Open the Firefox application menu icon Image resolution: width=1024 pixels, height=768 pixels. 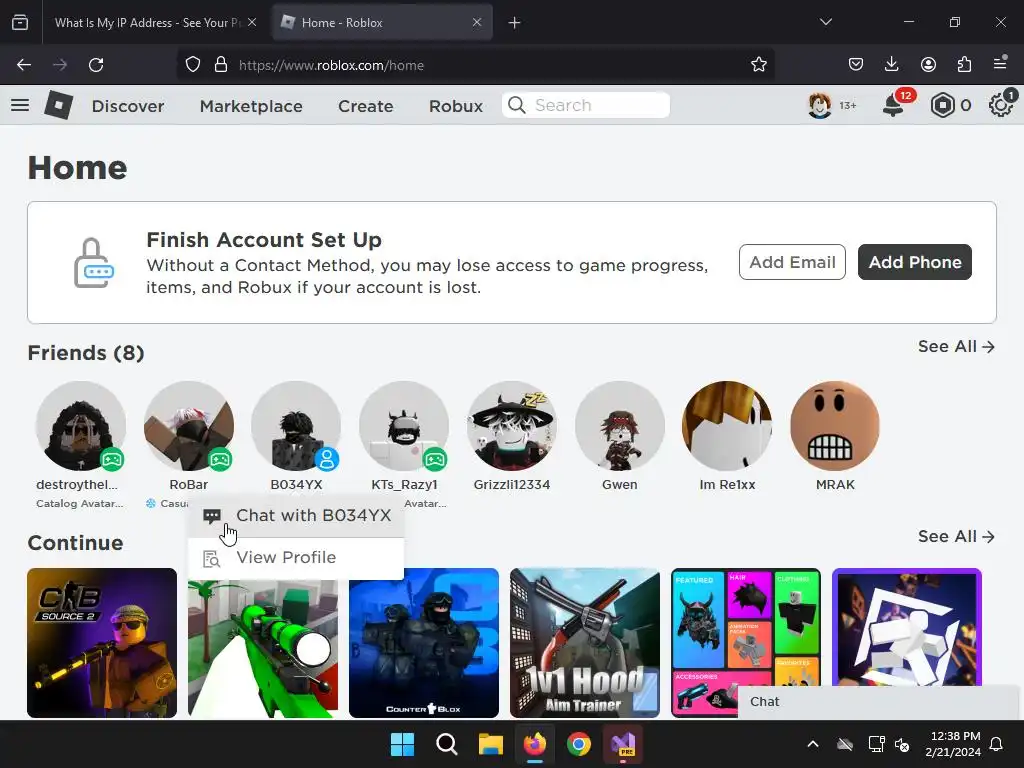[1000, 63]
